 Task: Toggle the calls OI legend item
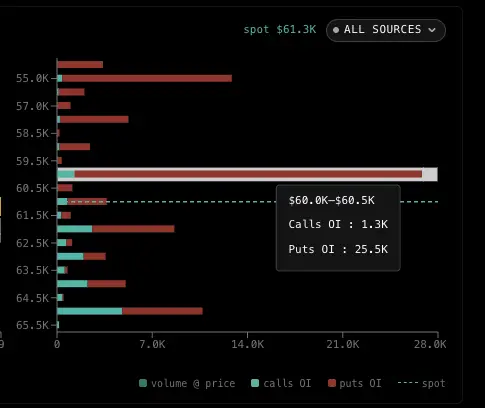pos(281,383)
